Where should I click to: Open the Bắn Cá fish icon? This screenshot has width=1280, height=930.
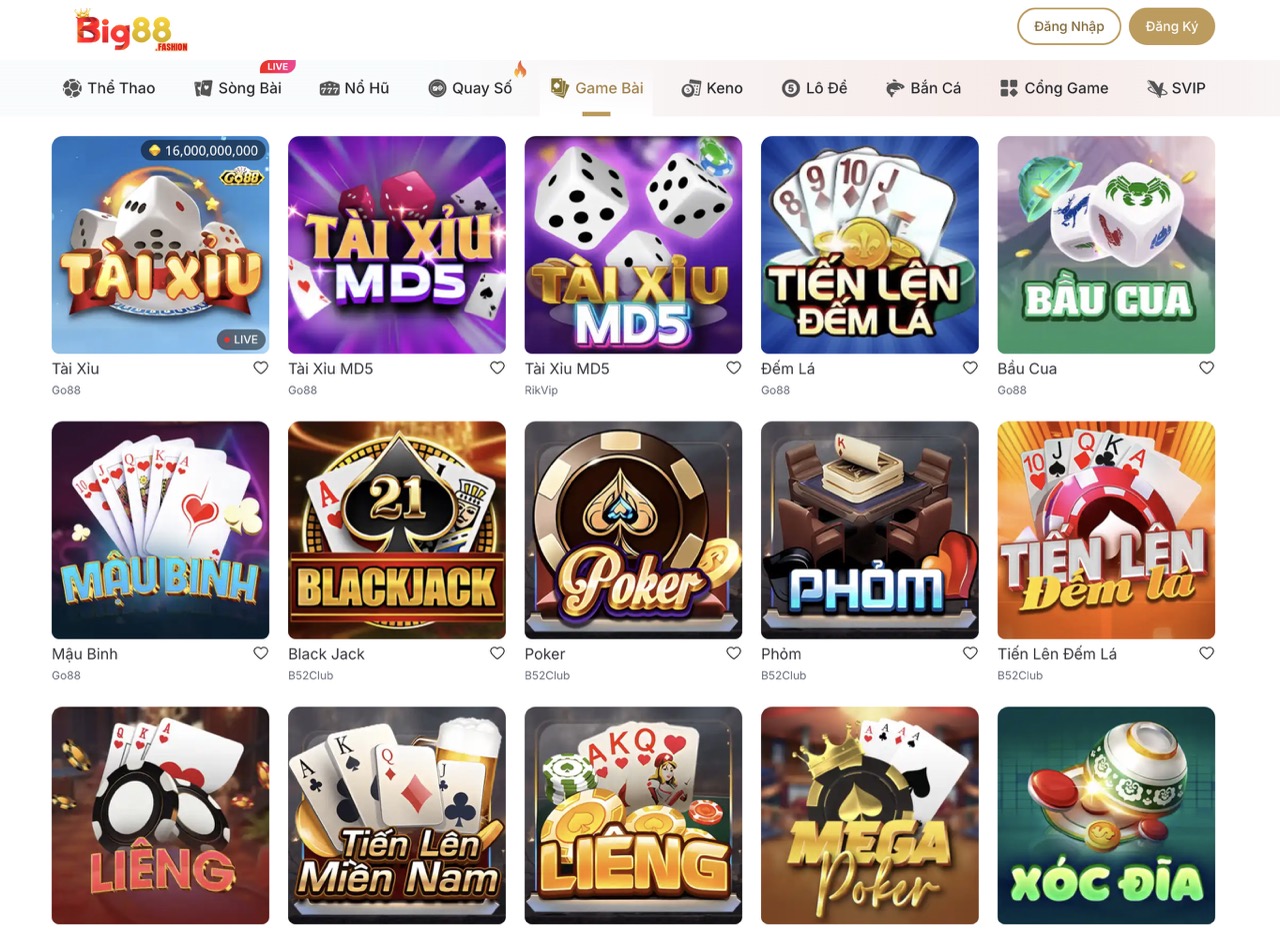[x=895, y=88]
